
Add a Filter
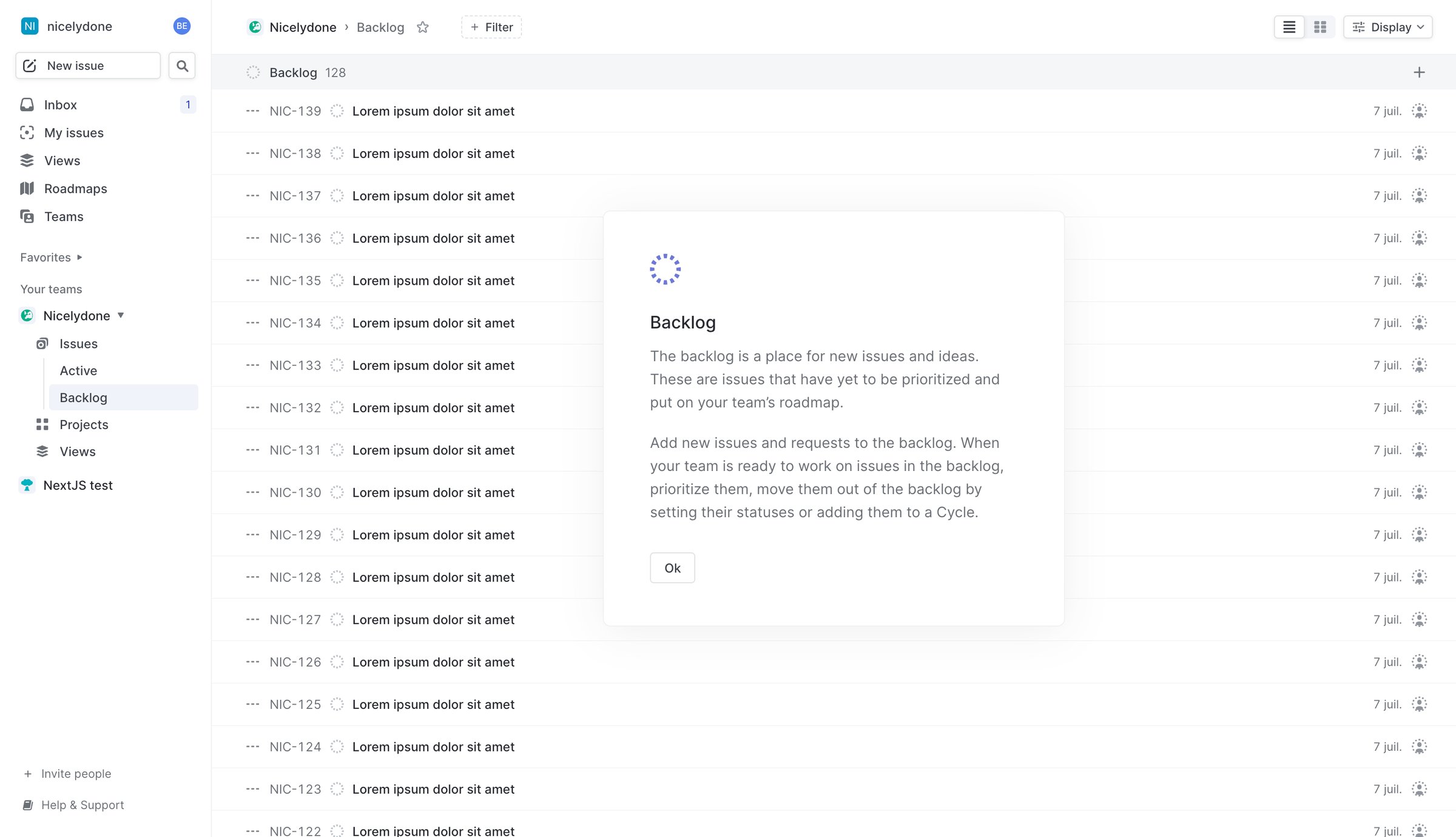(x=491, y=27)
